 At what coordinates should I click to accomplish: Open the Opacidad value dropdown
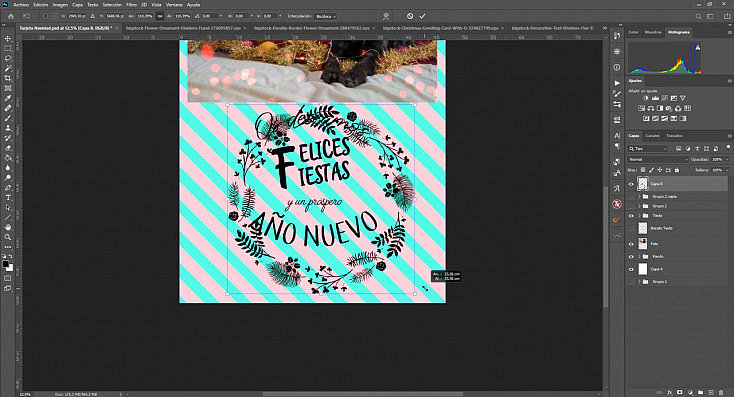click(x=727, y=160)
